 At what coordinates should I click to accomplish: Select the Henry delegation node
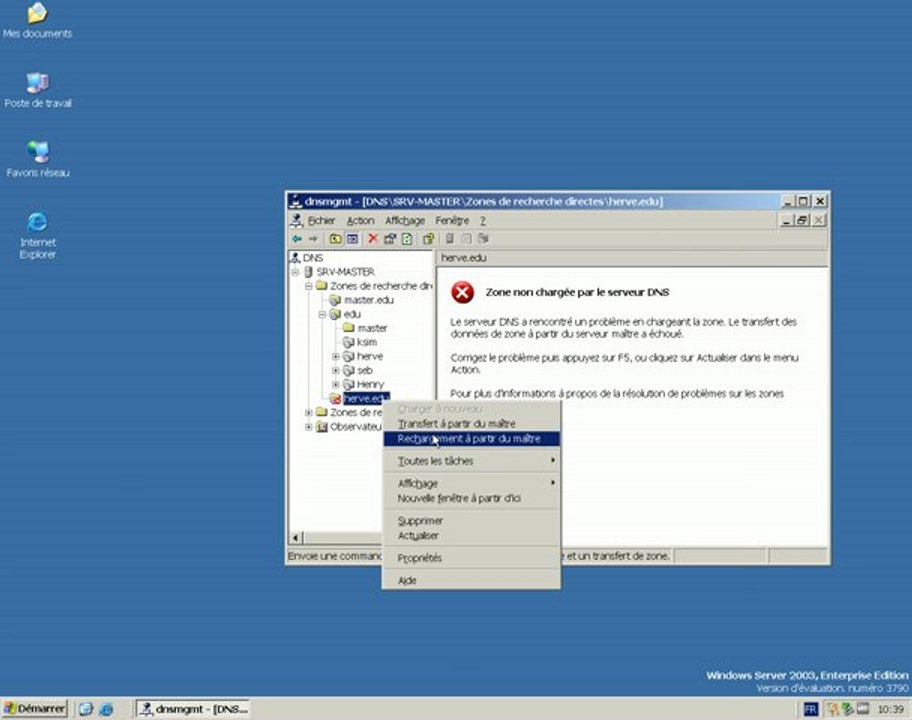(x=370, y=384)
